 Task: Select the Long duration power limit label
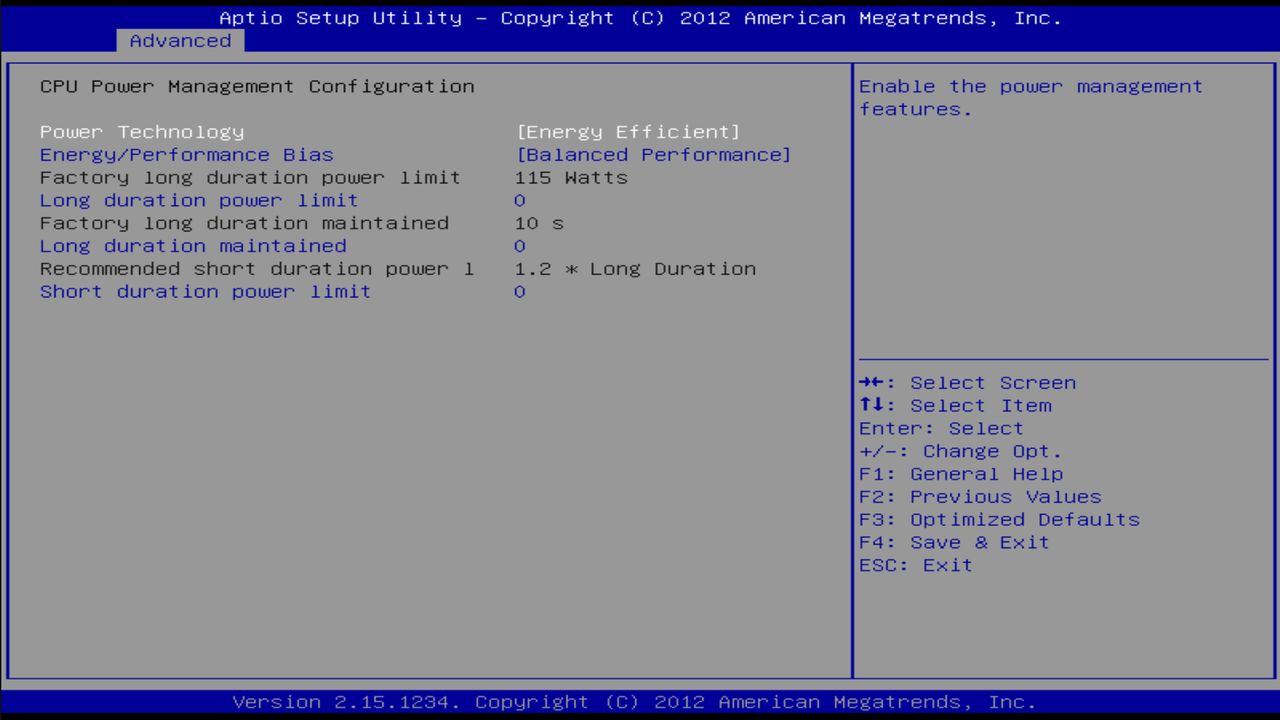point(199,200)
